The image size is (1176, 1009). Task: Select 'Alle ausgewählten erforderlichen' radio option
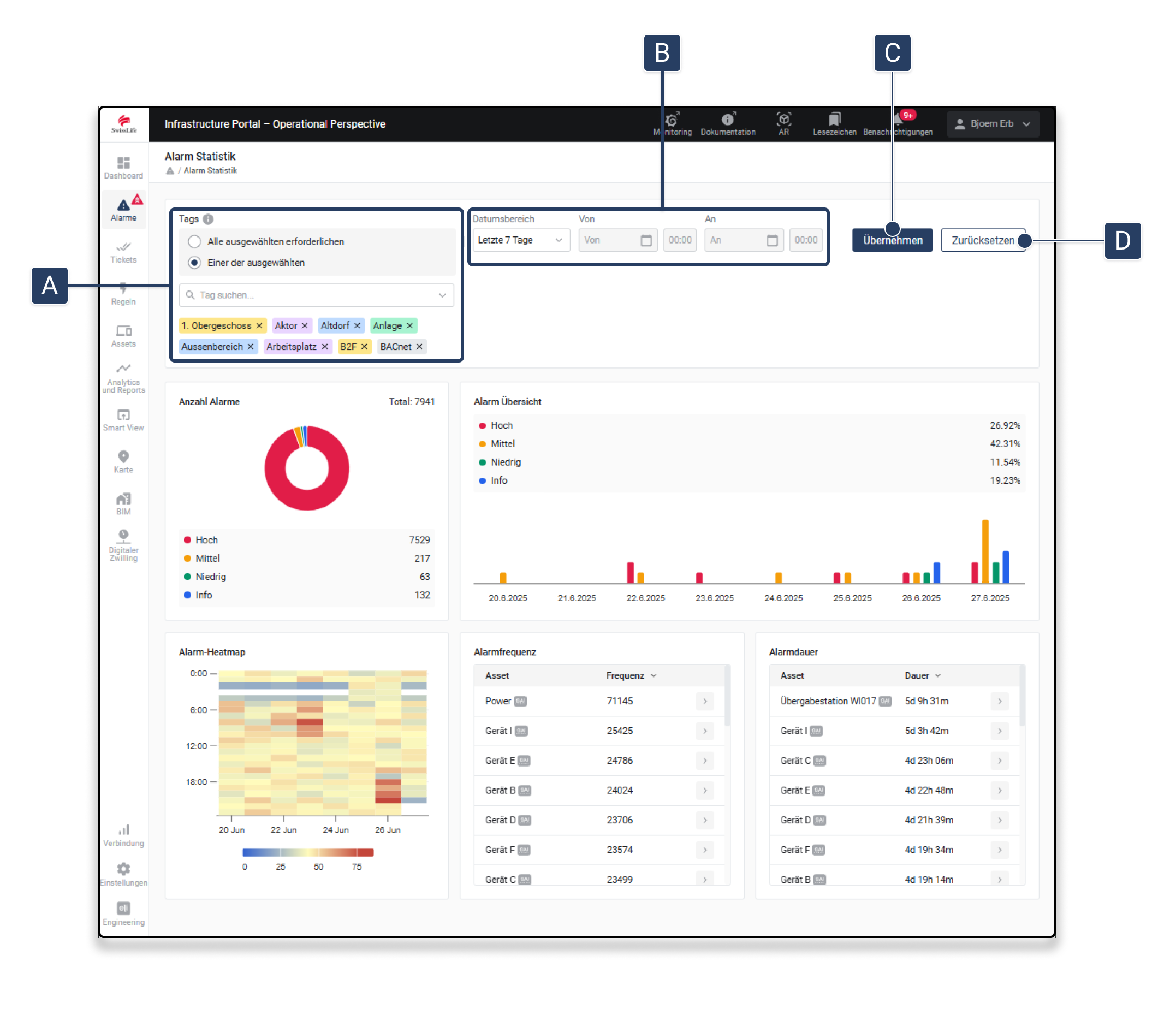click(195, 242)
